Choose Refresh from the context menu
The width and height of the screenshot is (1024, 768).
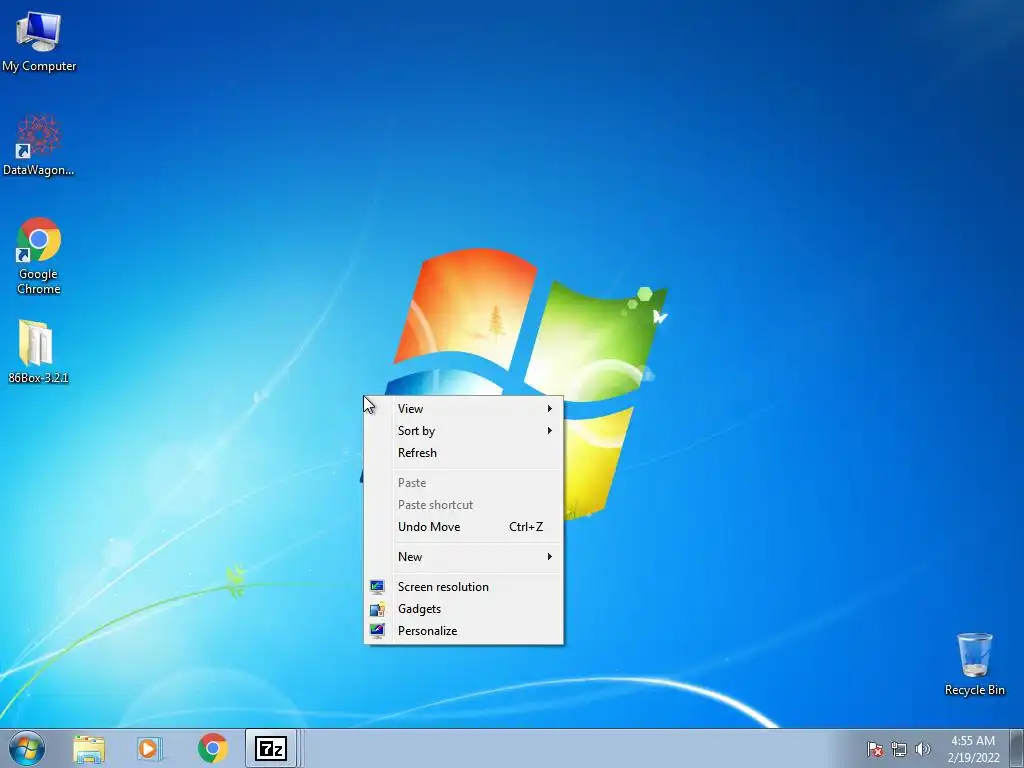click(463, 453)
